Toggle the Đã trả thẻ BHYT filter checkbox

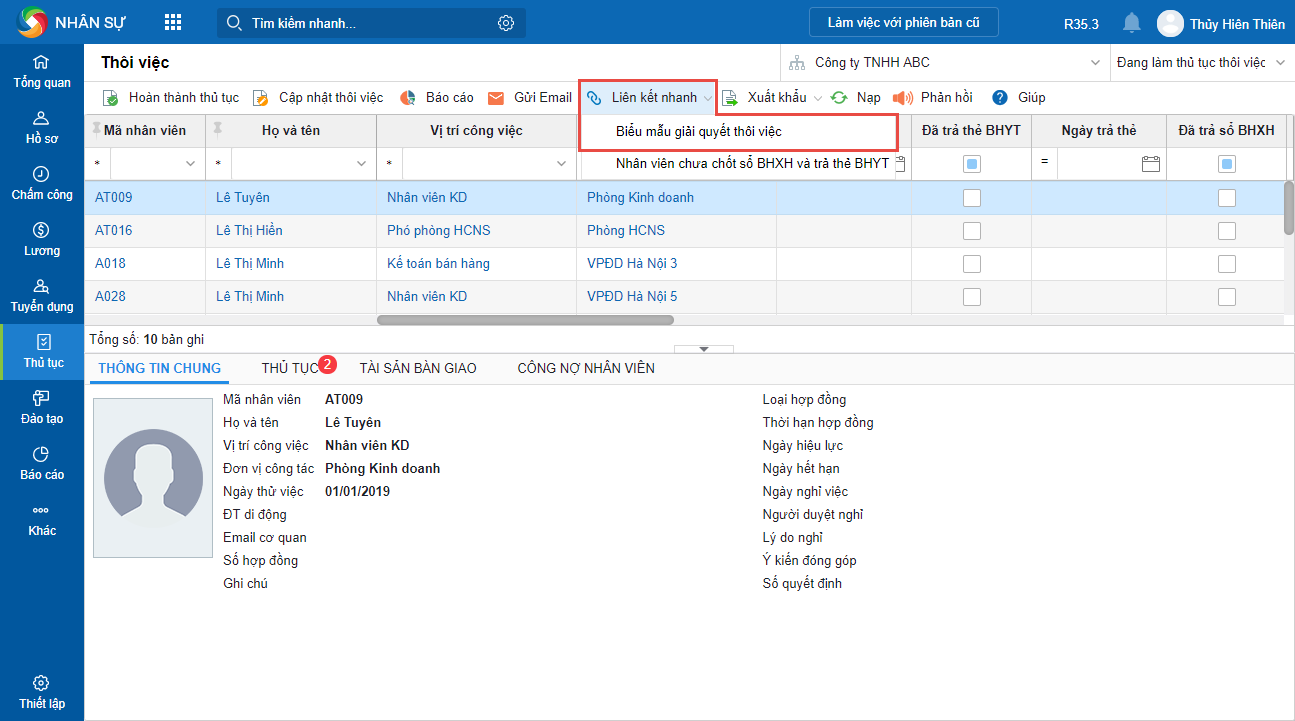971,164
